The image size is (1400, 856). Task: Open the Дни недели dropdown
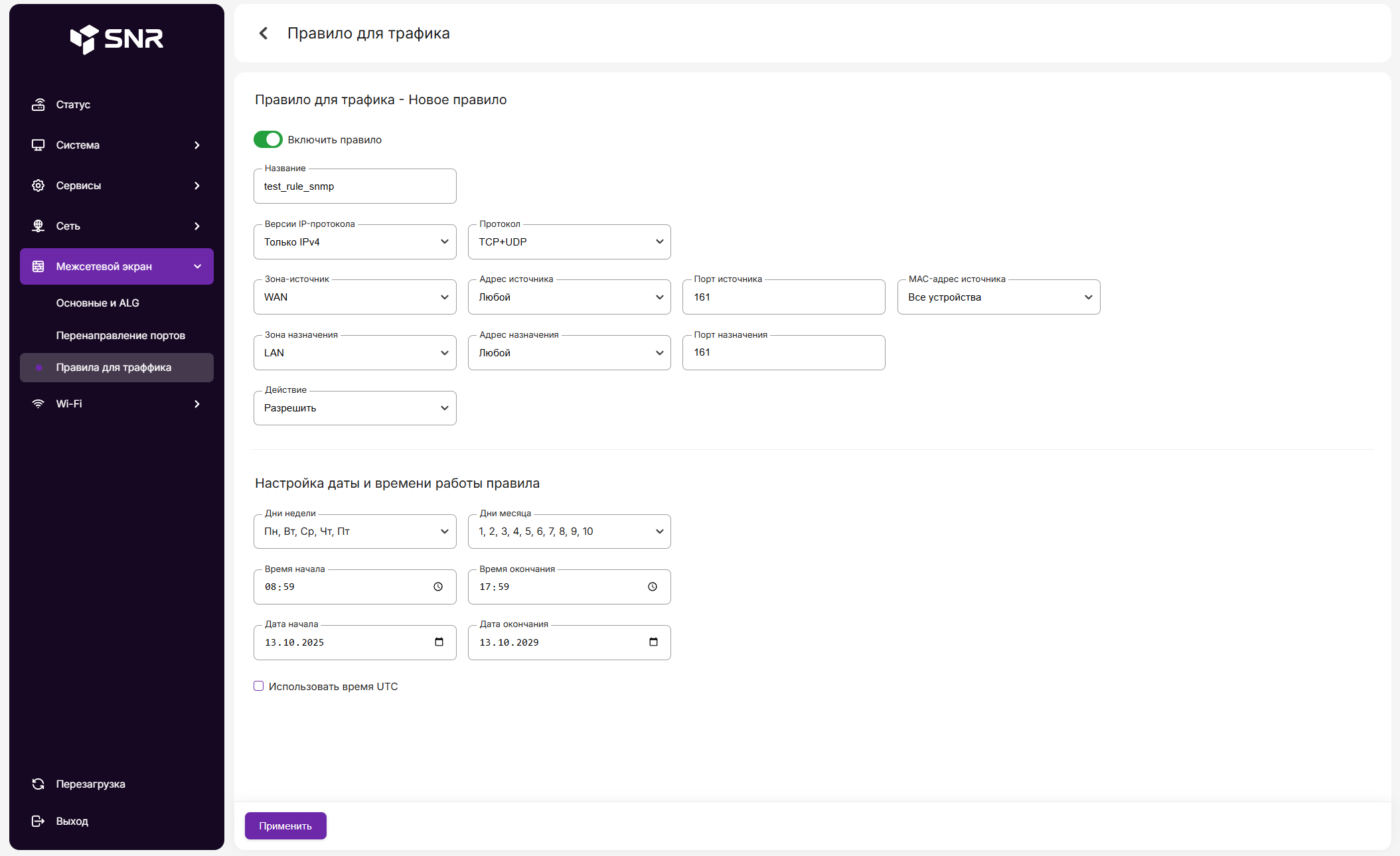coord(354,532)
